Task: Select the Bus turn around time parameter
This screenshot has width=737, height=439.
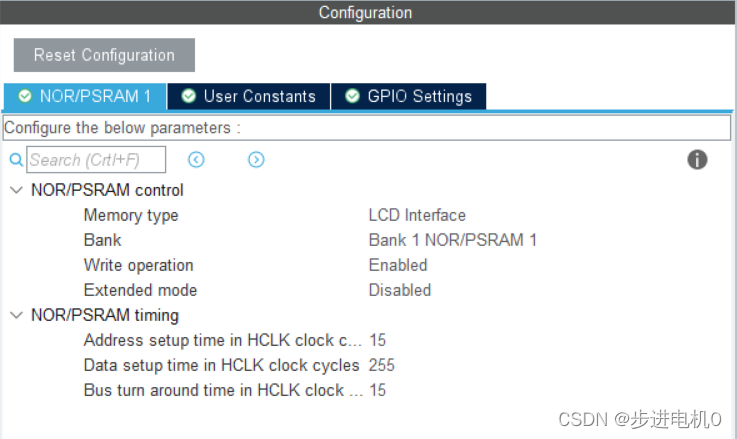Action: tap(223, 390)
